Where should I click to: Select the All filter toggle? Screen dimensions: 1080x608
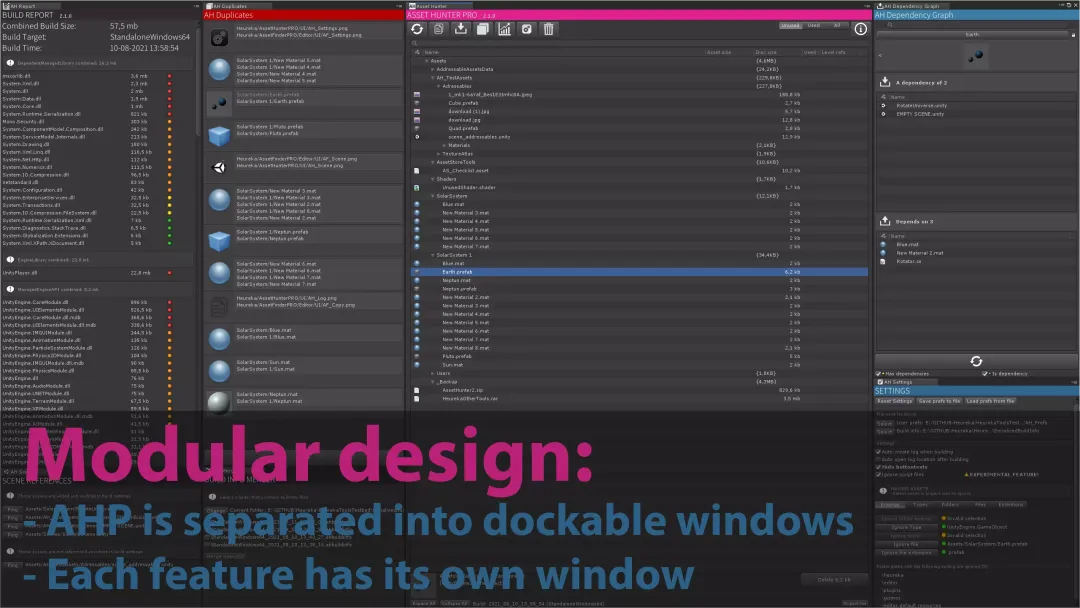pos(837,25)
